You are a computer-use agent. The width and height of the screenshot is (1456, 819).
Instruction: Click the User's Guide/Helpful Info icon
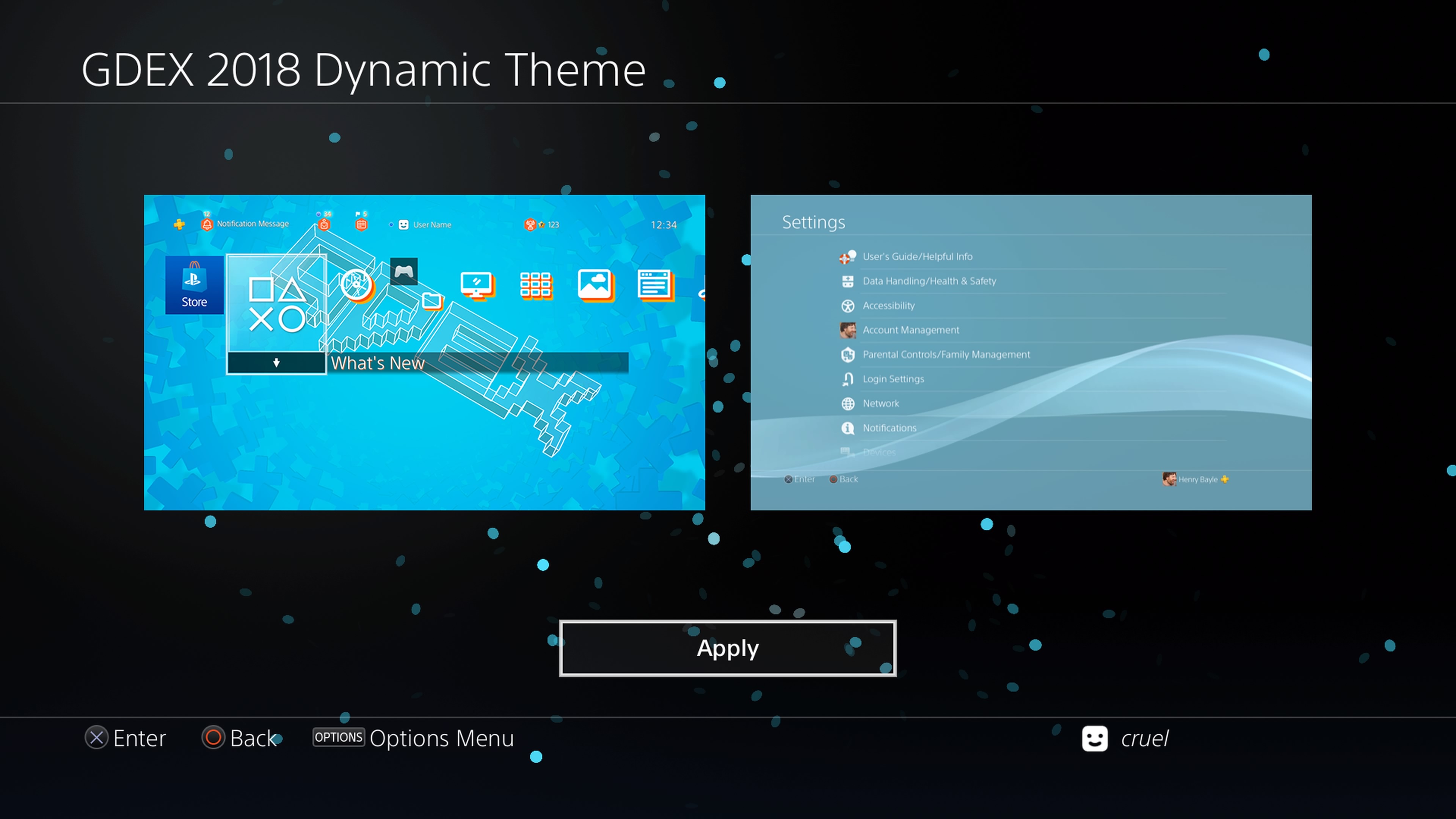pyautogui.click(x=847, y=257)
